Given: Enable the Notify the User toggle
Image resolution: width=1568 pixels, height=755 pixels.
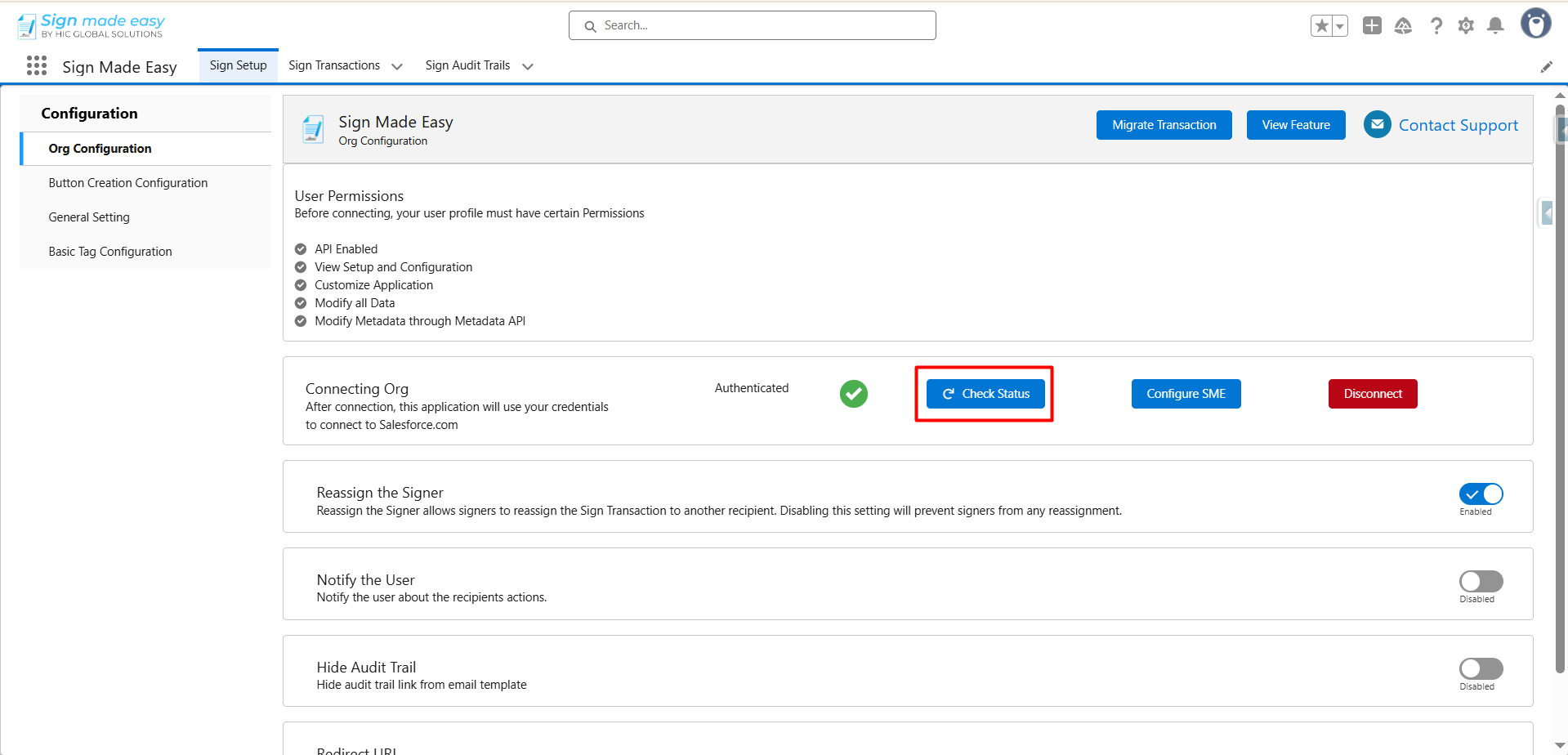Looking at the screenshot, I should [x=1481, y=582].
